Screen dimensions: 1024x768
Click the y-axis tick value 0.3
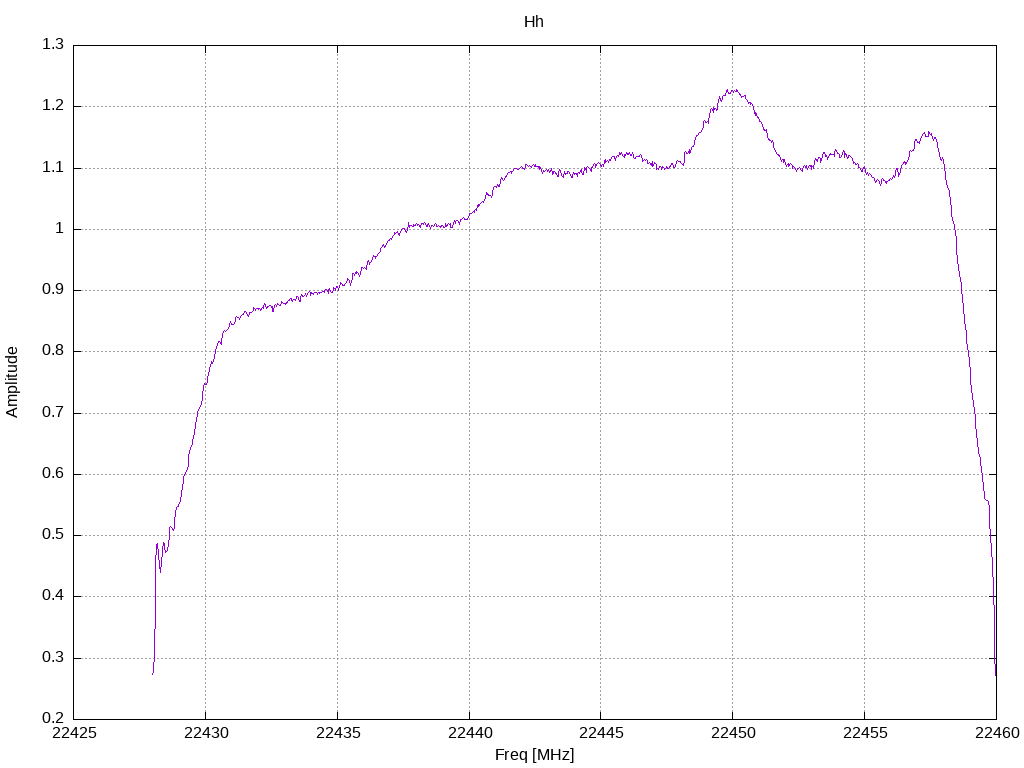pyautogui.click(x=53, y=658)
